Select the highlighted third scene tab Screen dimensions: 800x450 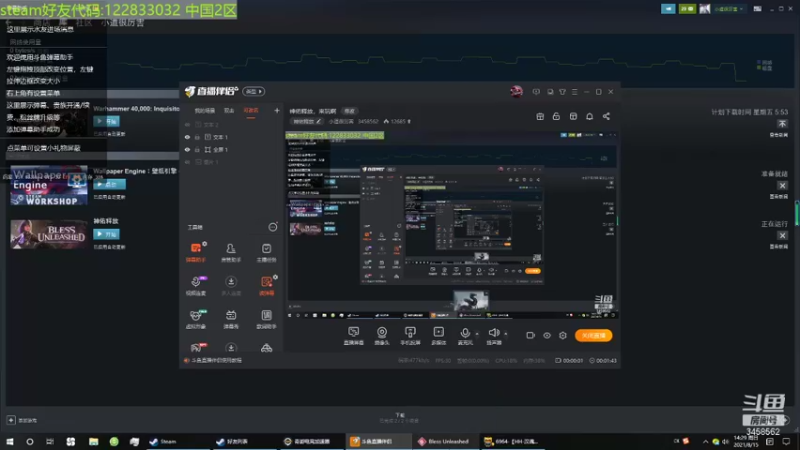click(251, 111)
